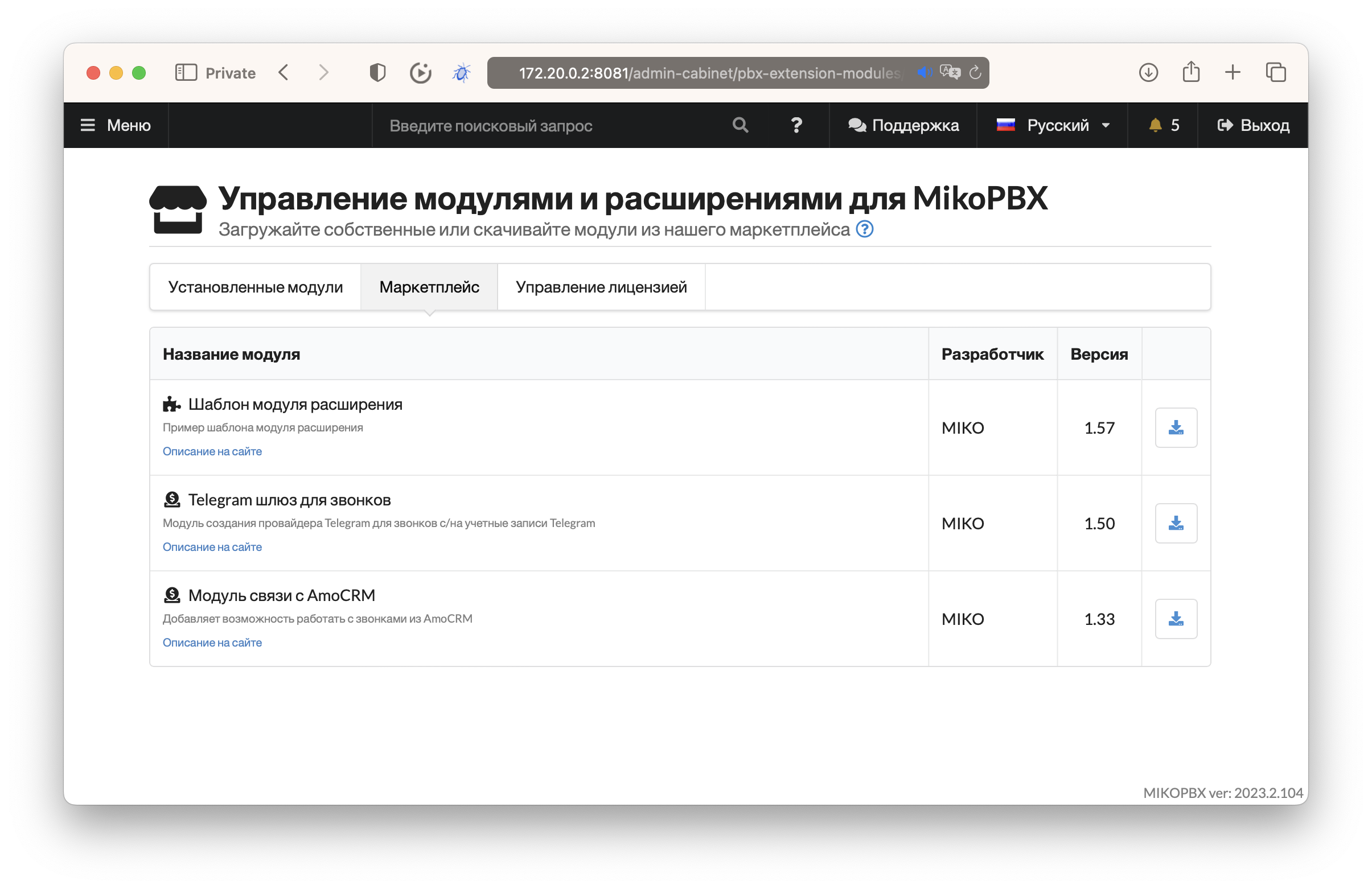The image size is (1372, 889).
Task: Click the Safari reload page icon
Action: click(x=975, y=73)
